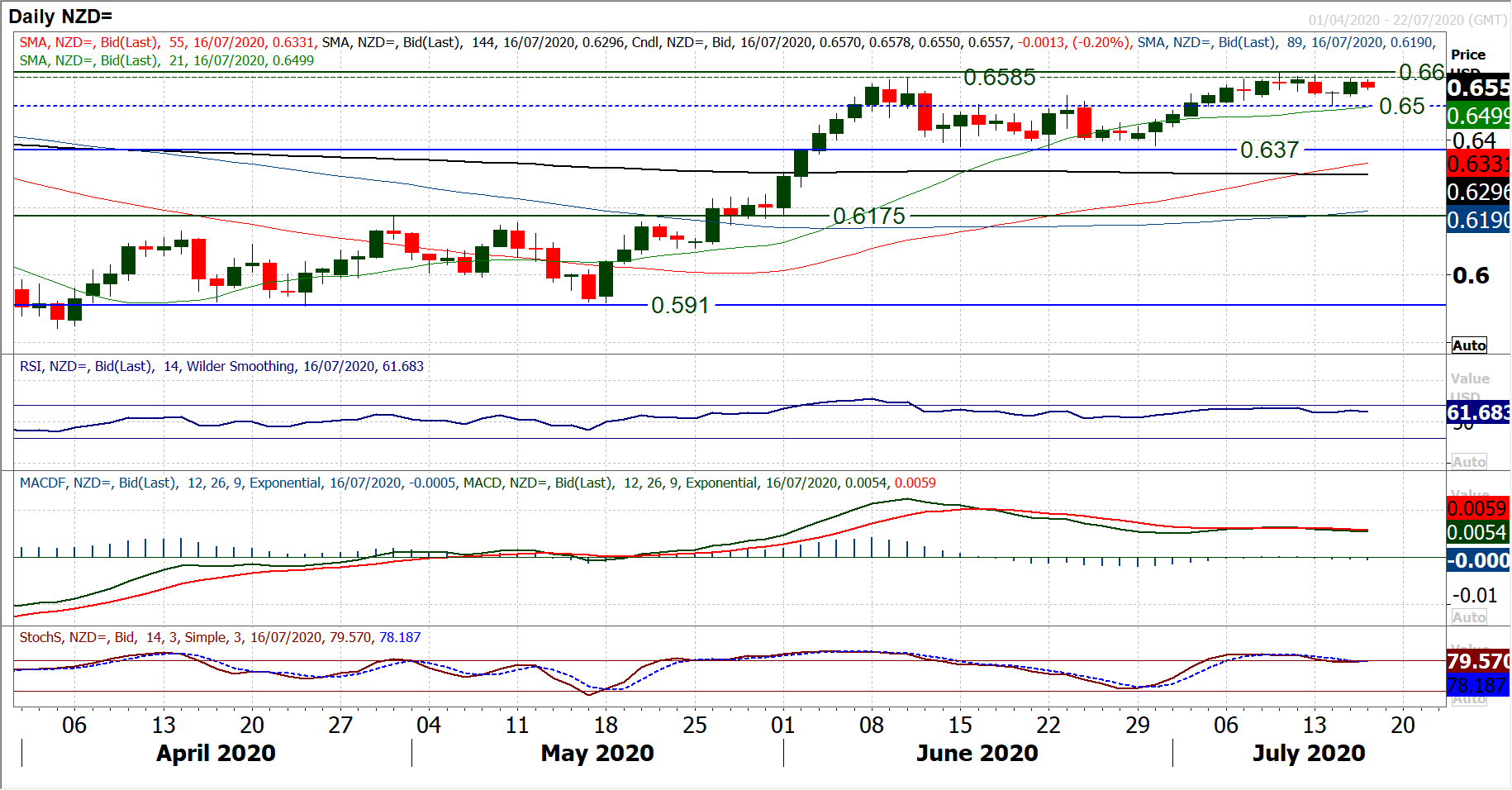Click the April 2020 month label
The height and width of the screenshot is (790, 1512).
[x=216, y=753]
